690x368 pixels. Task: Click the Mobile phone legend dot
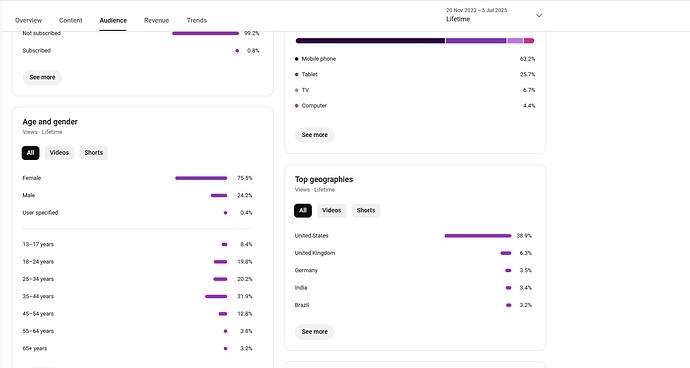[x=297, y=59]
